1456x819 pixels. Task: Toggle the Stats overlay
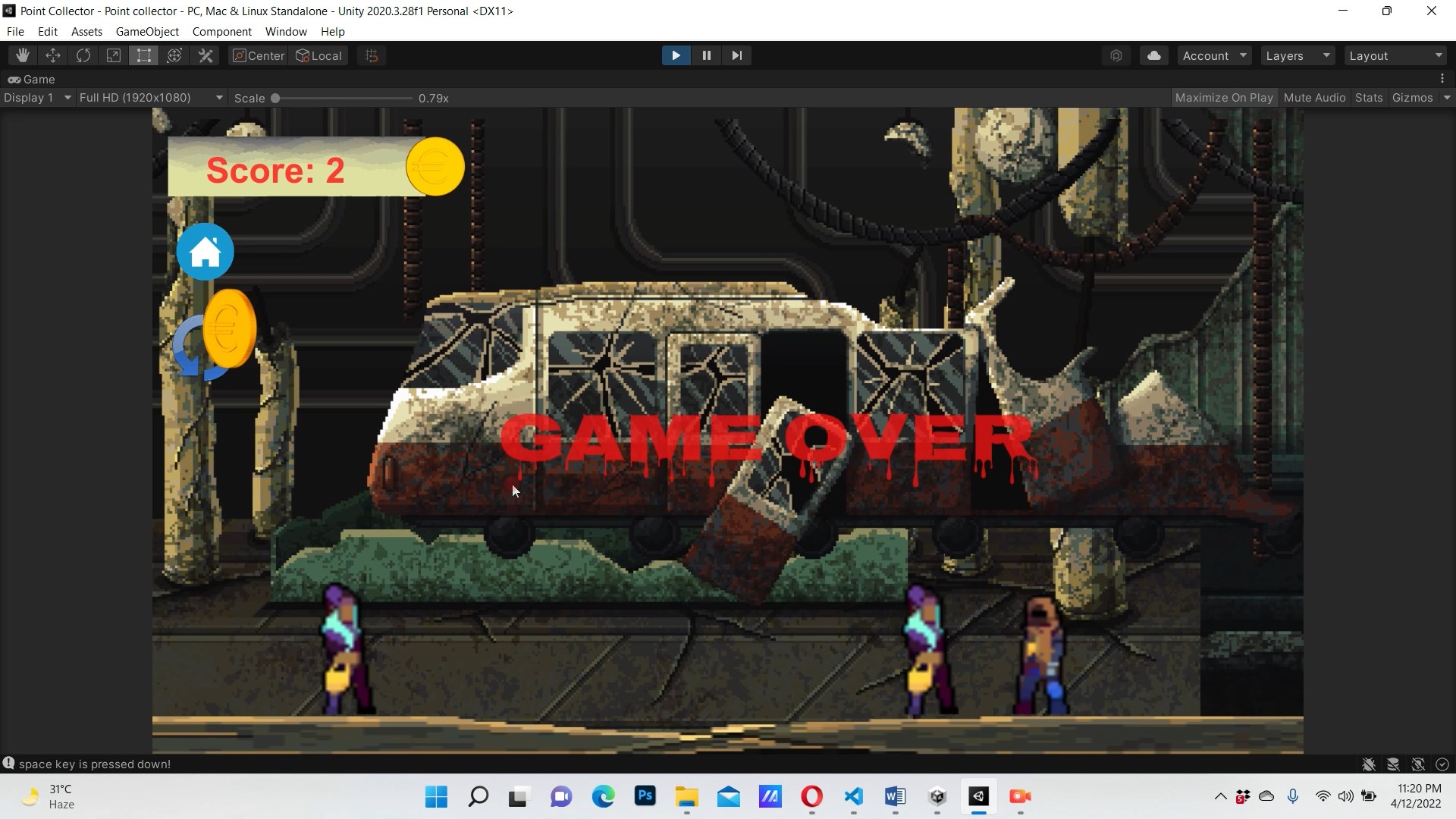click(x=1368, y=98)
